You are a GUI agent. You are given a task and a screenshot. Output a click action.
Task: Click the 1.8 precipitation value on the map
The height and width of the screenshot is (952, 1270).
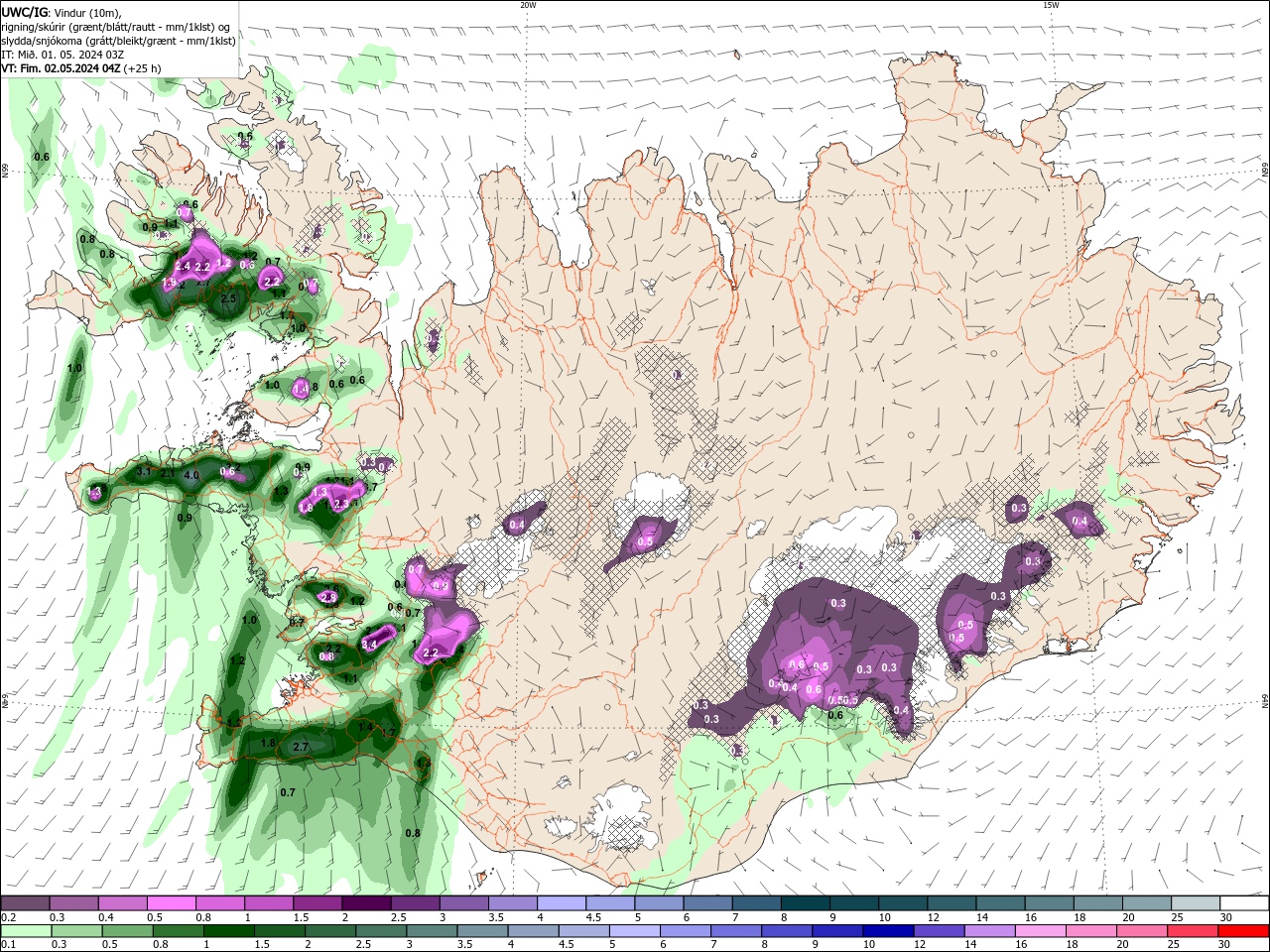tap(267, 744)
